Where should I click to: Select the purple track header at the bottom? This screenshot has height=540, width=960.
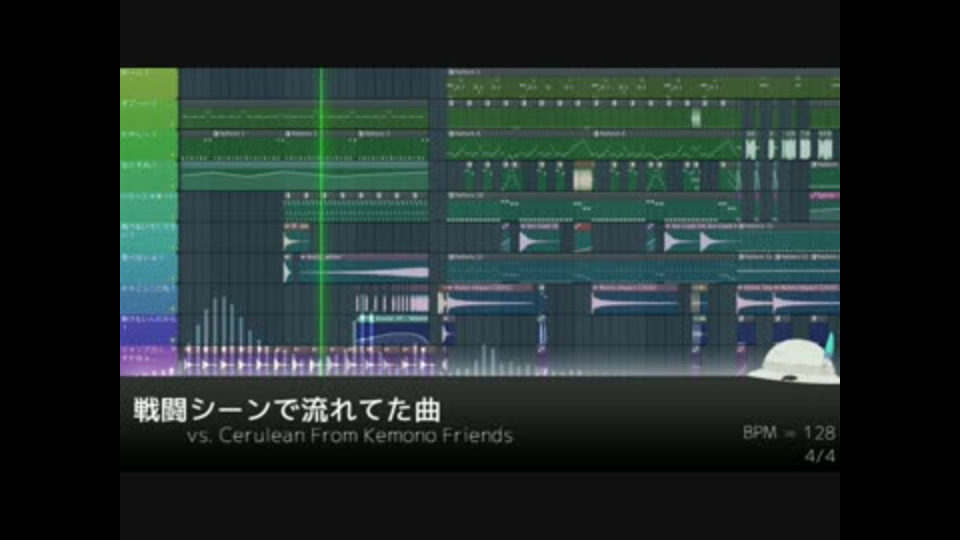(149, 361)
